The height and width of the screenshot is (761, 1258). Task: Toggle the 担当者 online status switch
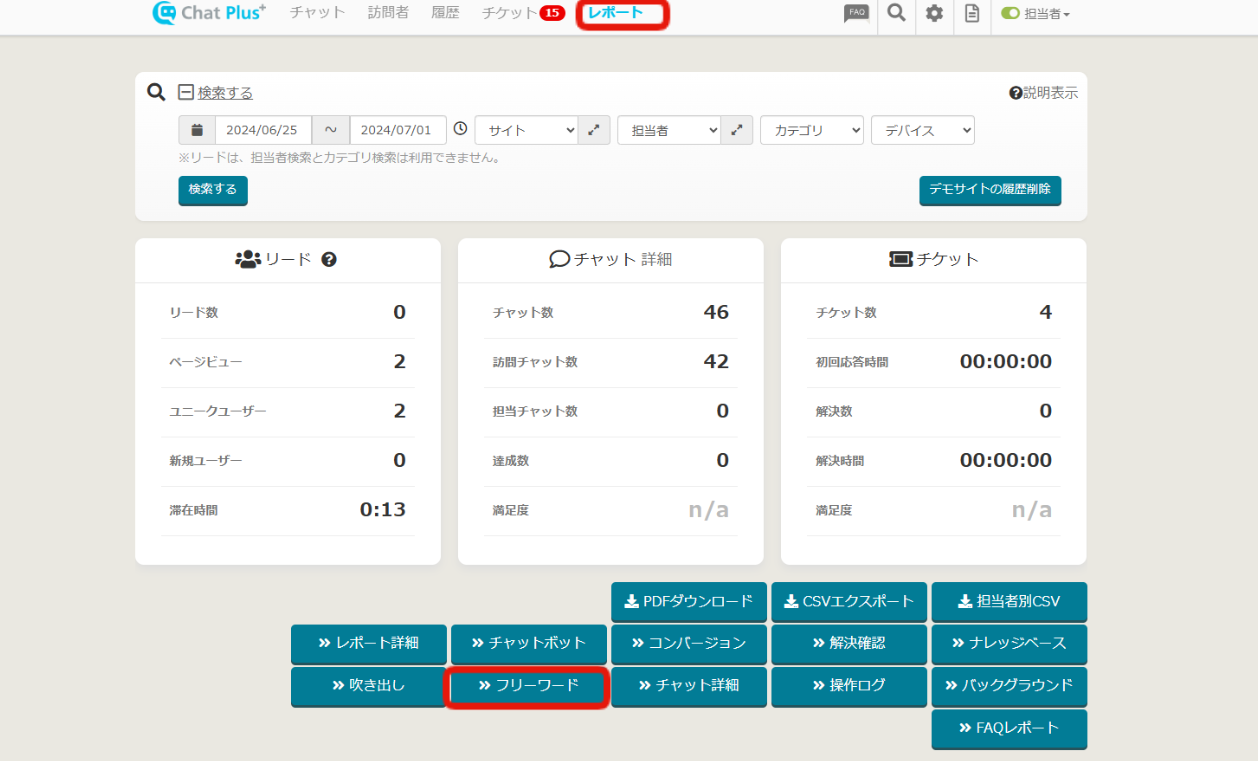tap(1010, 14)
